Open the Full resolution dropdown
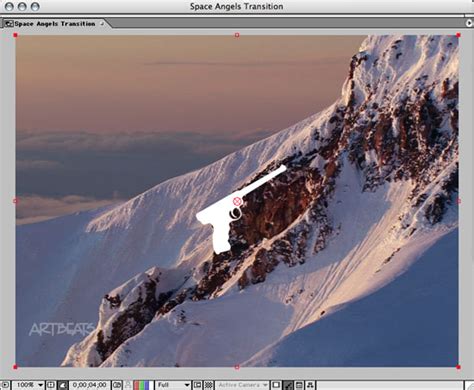Viewport: 474px width, 390px height. (173, 385)
